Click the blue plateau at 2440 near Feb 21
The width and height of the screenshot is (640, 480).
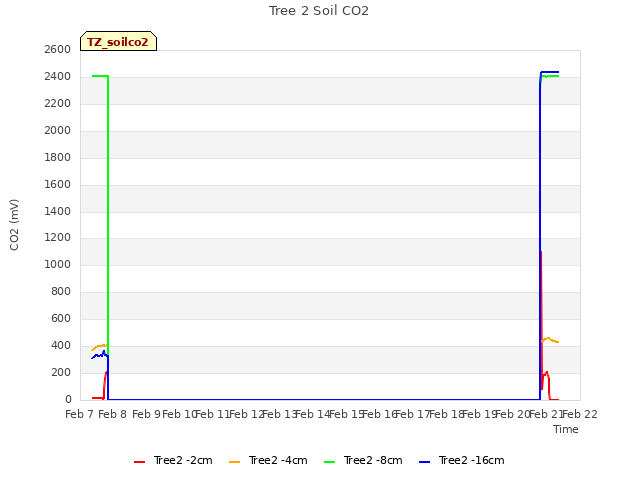tap(550, 72)
